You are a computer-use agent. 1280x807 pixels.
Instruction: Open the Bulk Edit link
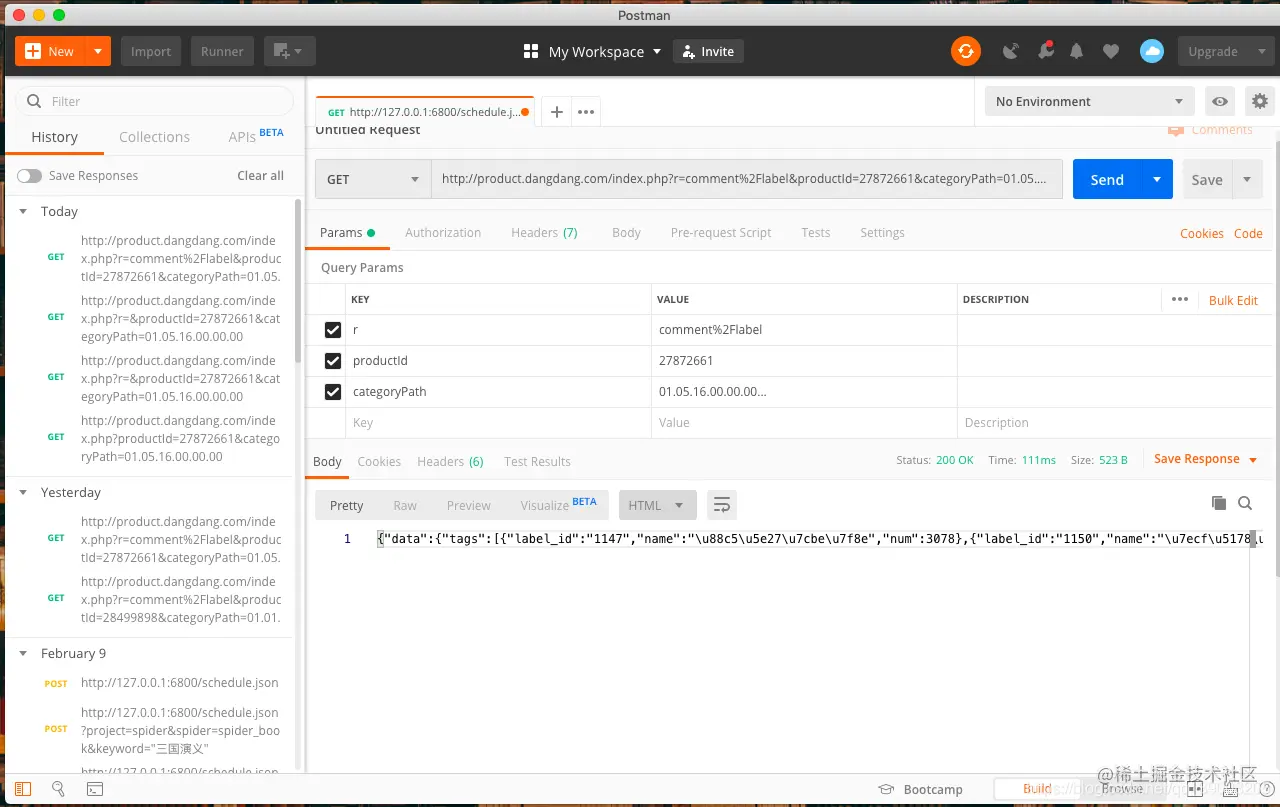click(x=1233, y=300)
